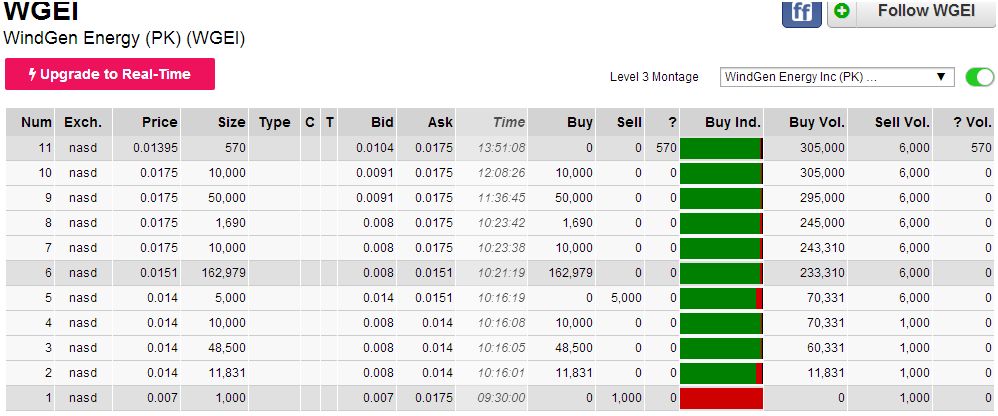Click size 162,979 in trade 6
The image size is (998, 416).
coord(223,273)
